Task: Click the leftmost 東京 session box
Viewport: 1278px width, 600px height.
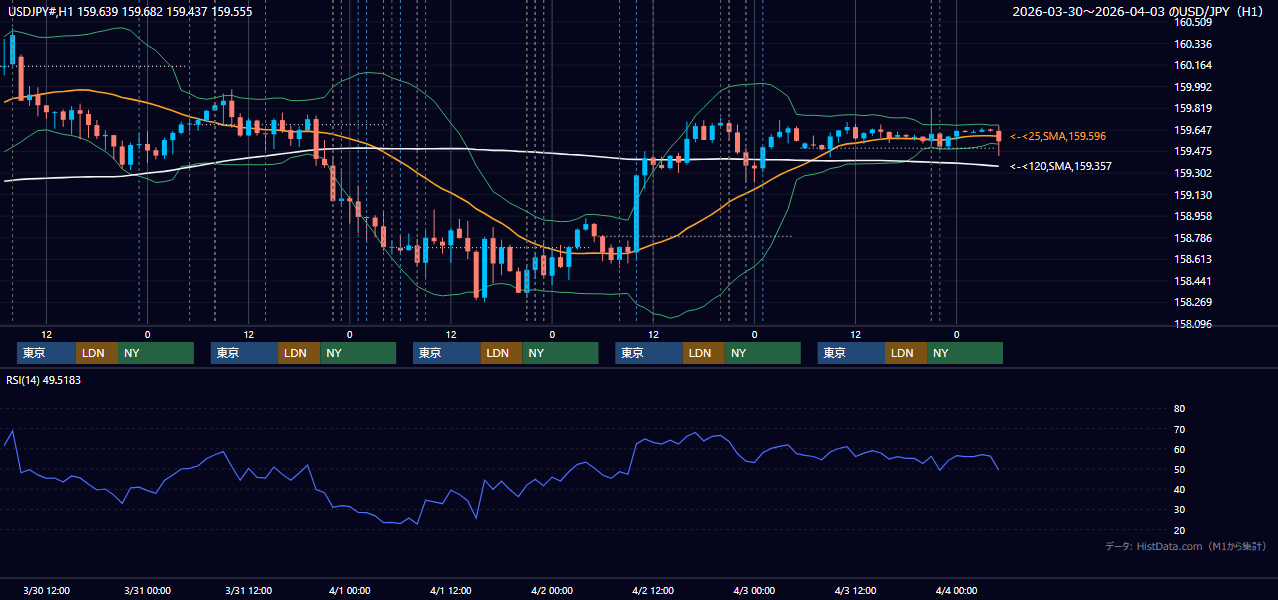Action: [46, 353]
